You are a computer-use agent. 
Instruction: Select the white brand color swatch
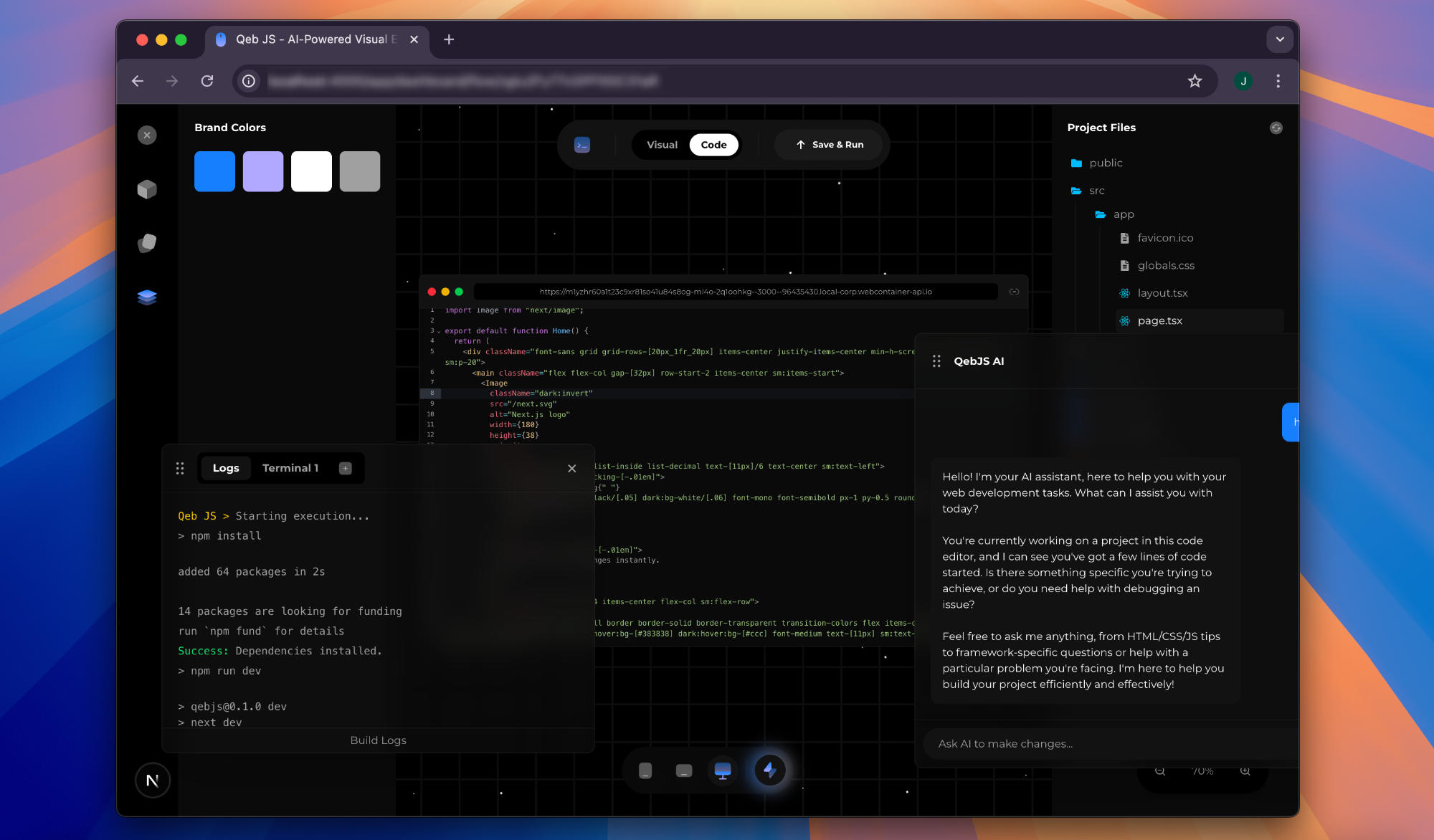pos(311,171)
